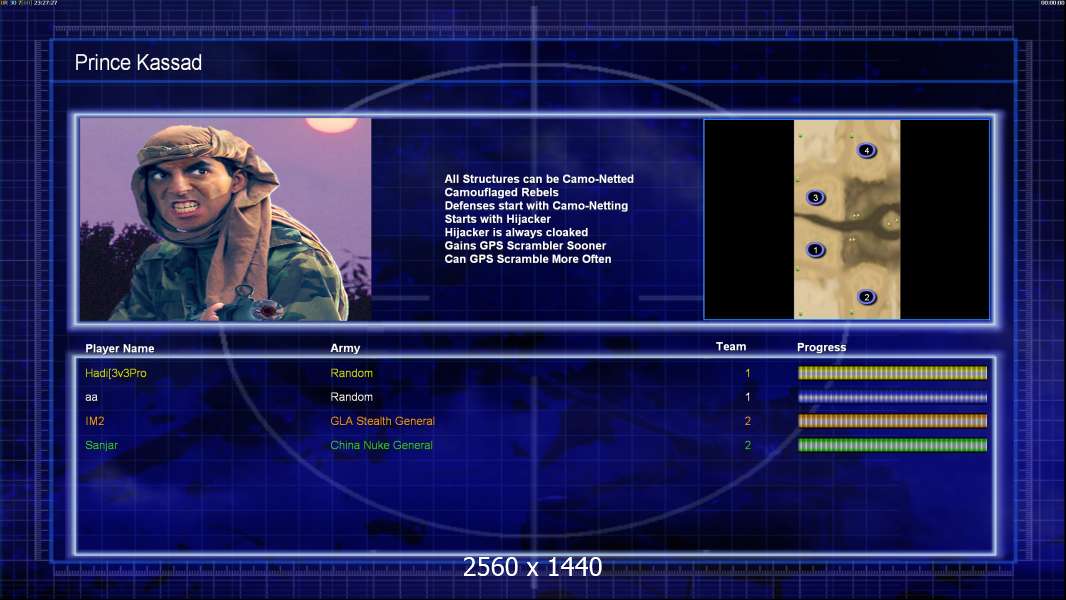Click the desert map preview thumbnail
Viewport: 1066px width, 600px height.
coord(846,219)
